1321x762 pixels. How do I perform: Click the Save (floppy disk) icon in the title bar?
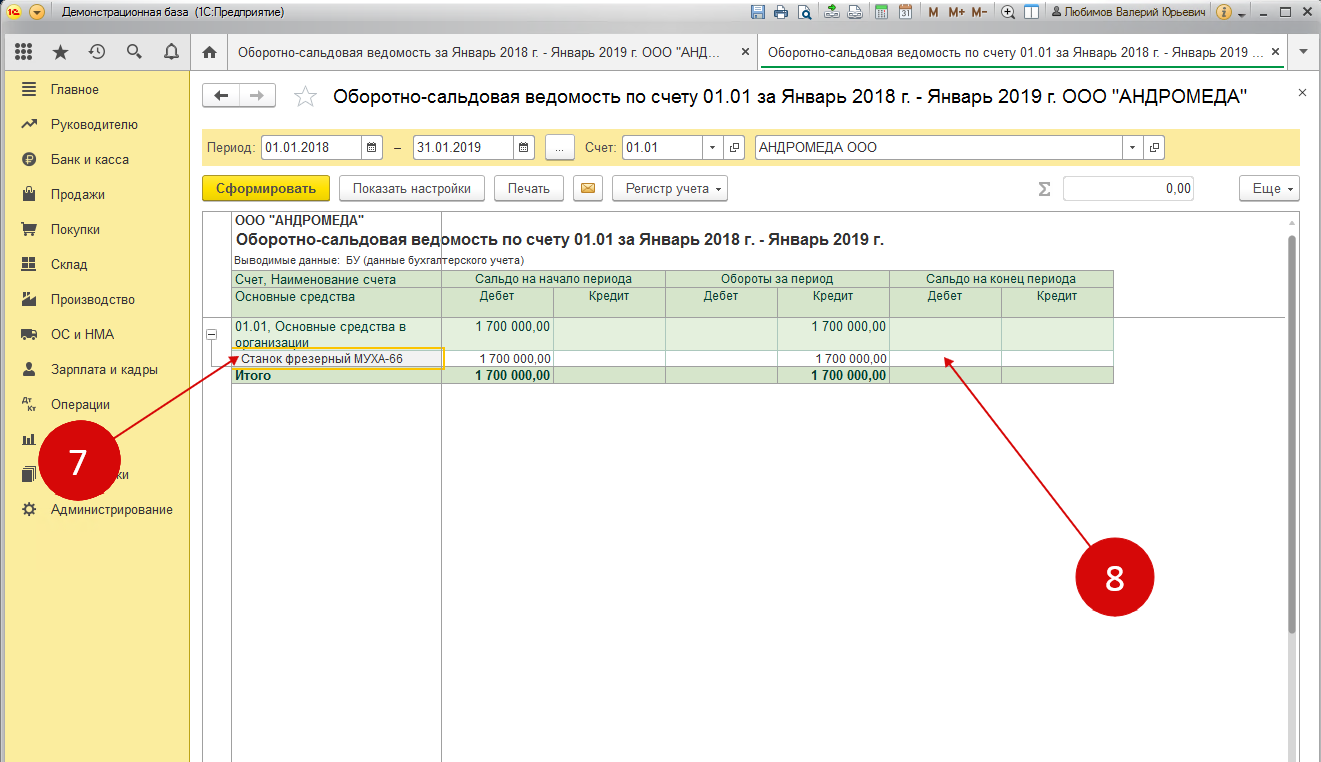pos(757,13)
